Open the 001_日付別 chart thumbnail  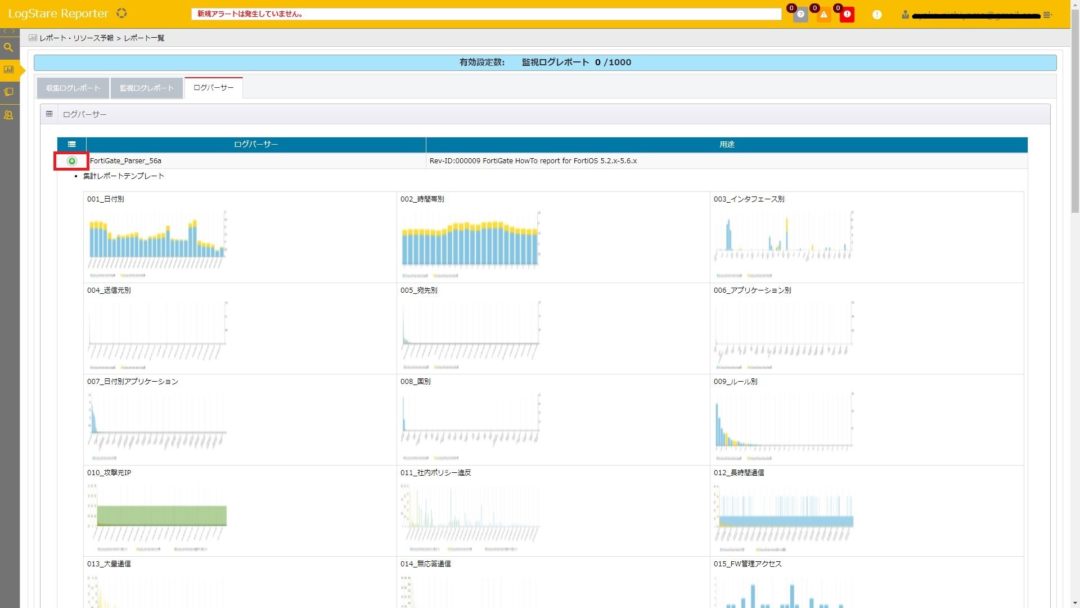[157, 243]
